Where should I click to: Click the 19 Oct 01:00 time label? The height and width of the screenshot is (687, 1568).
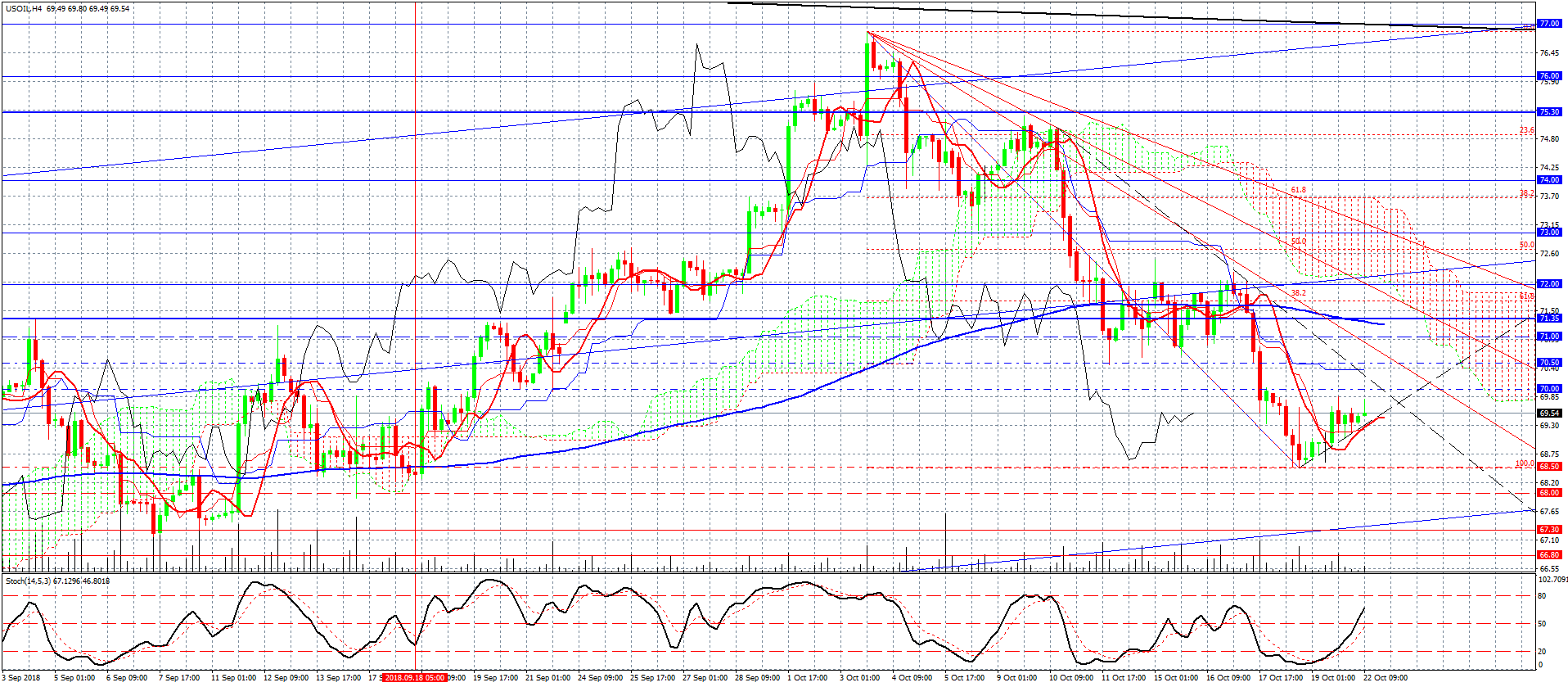point(1333,678)
